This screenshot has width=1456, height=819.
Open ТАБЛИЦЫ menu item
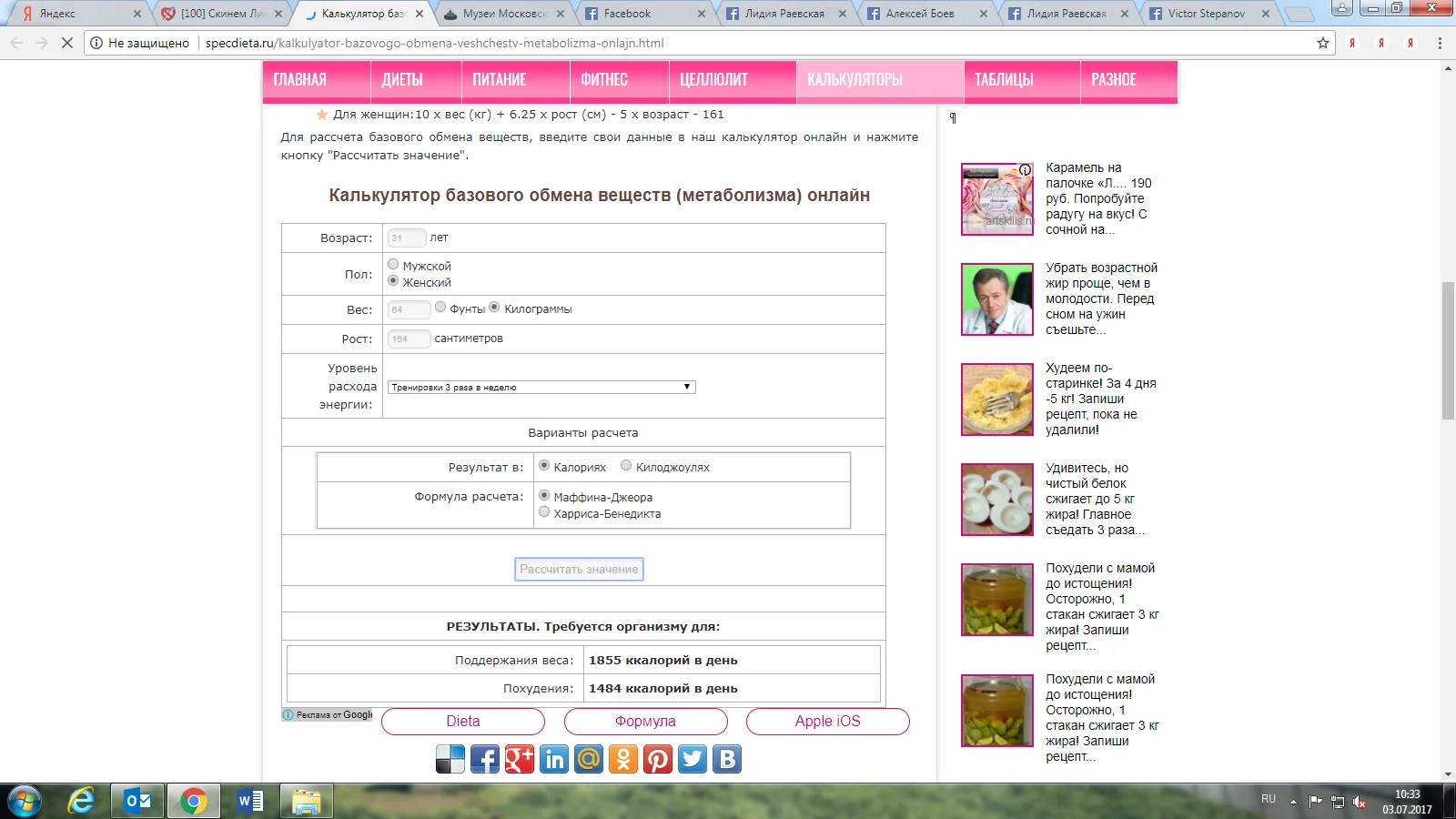click(1022, 80)
